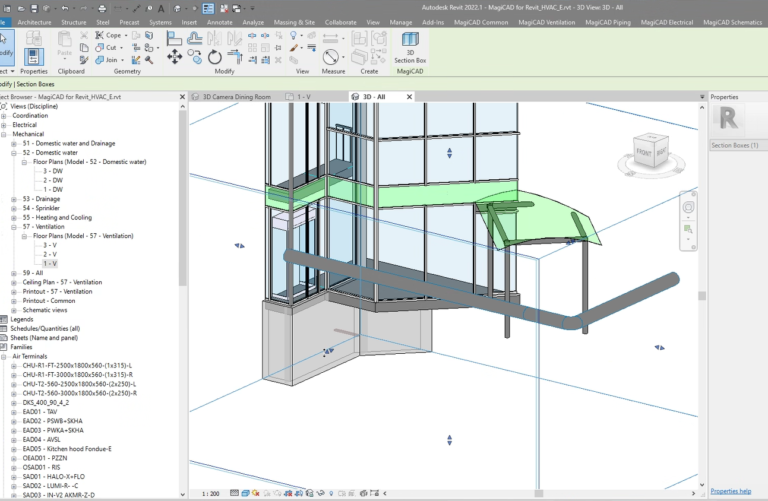The width and height of the screenshot is (768, 501).
Task: Open the MagiCAD Ventilation ribbon tab
Action: pyautogui.click(x=547, y=23)
